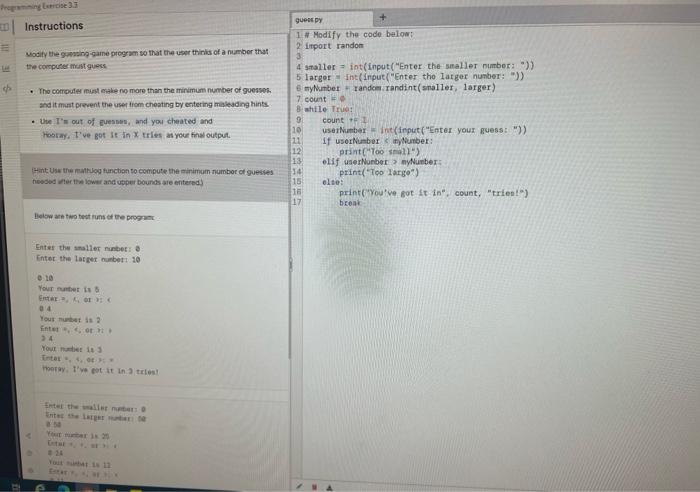Click the 'import random' line in the editor
The height and width of the screenshot is (492, 700).
(x=334, y=46)
